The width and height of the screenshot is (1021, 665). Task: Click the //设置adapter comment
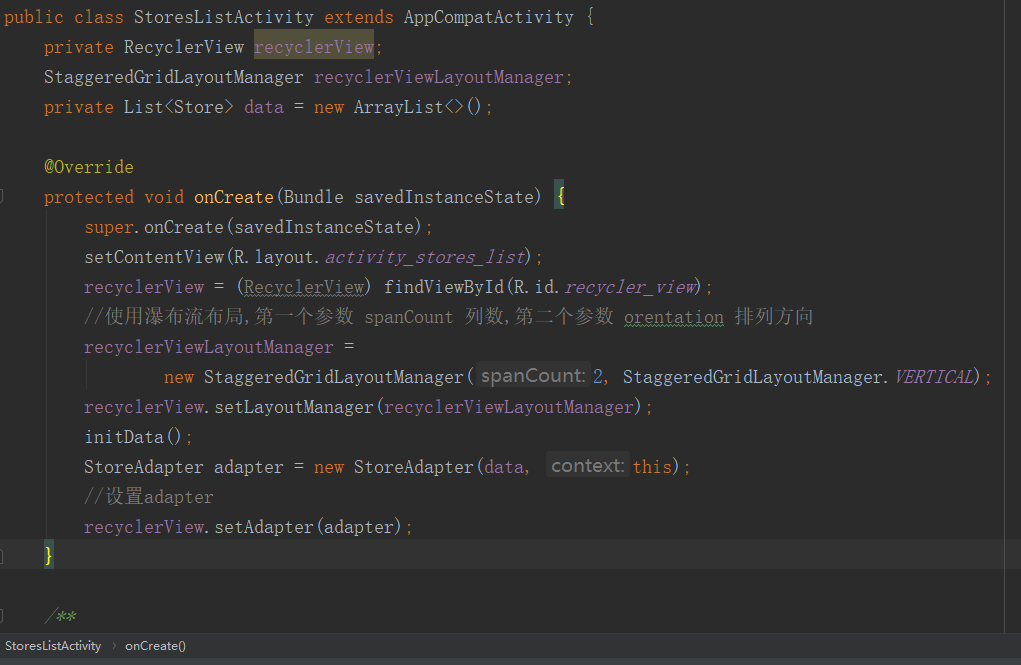pos(148,496)
